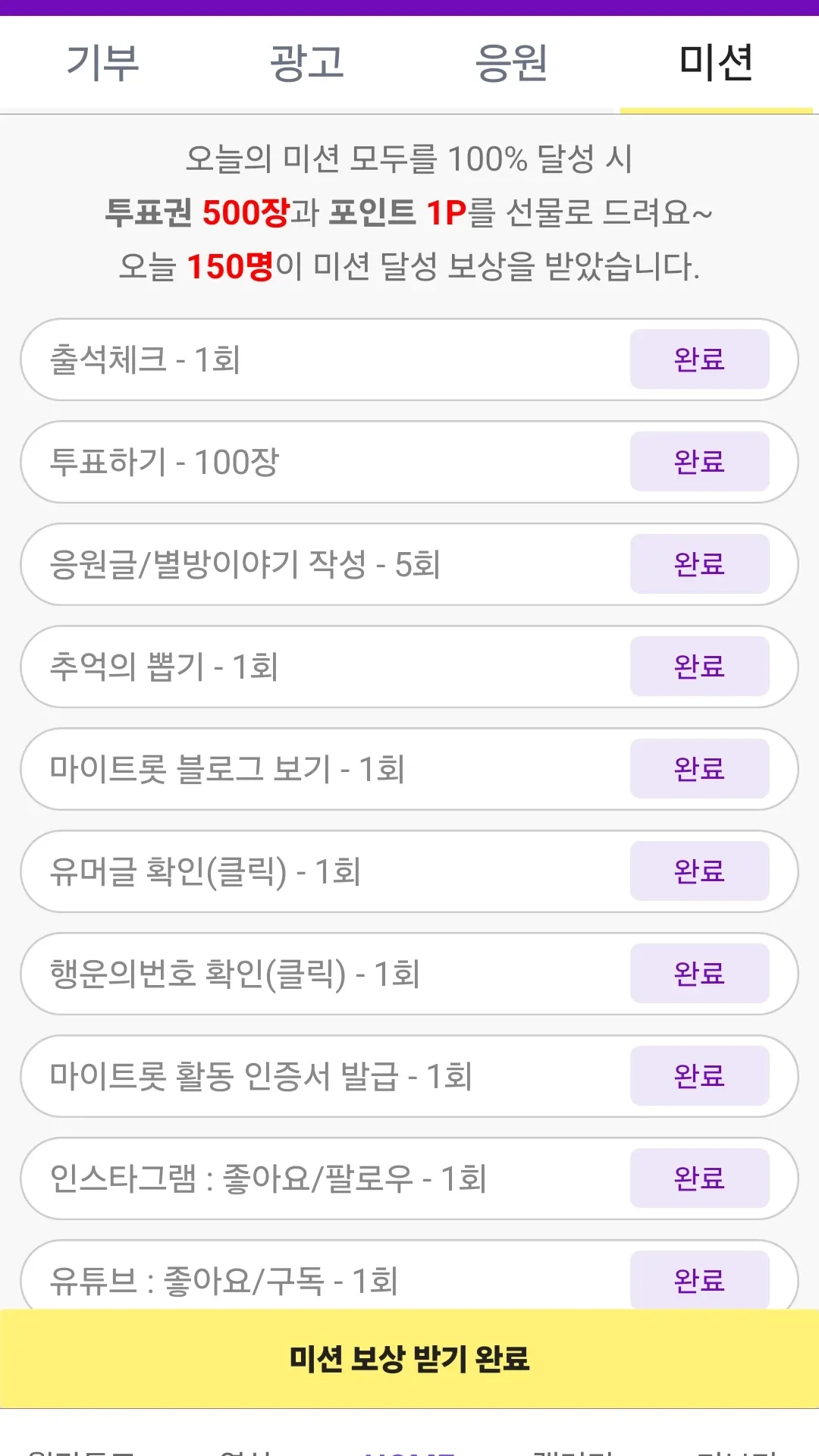The width and height of the screenshot is (819, 1456).
Task: Open the 투표하기 - 100장 mission row
Action: point(409,462)
